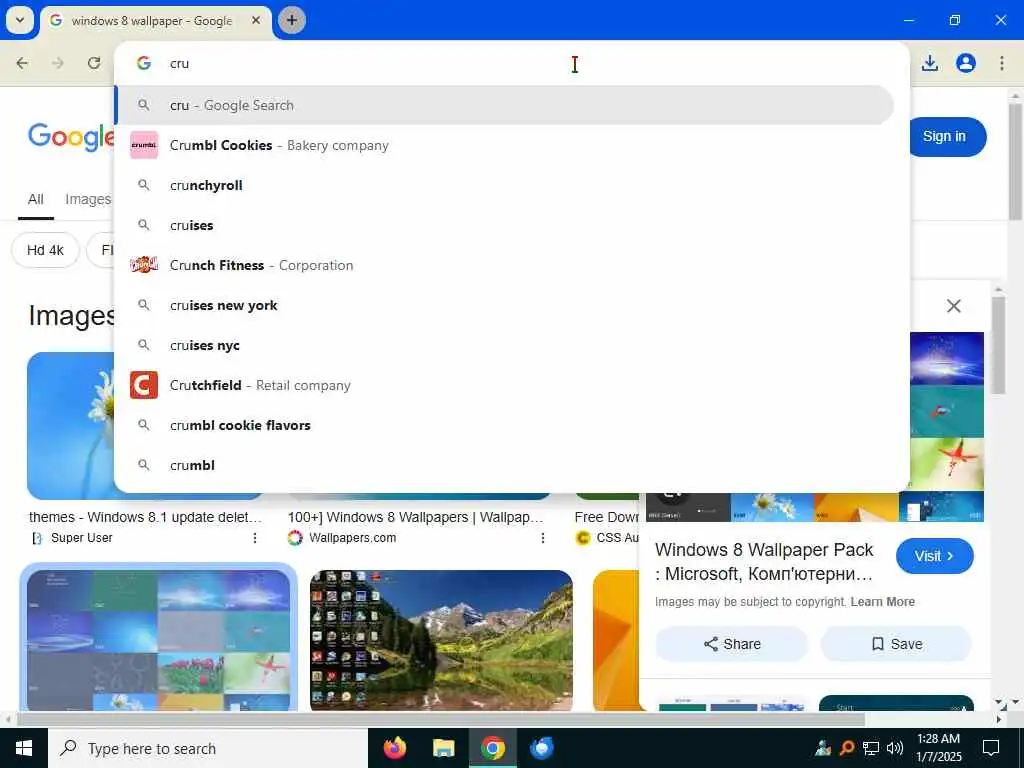Screen dimensions: 1024x768
Task: Click the people tray icon
Action: (823, 748)
